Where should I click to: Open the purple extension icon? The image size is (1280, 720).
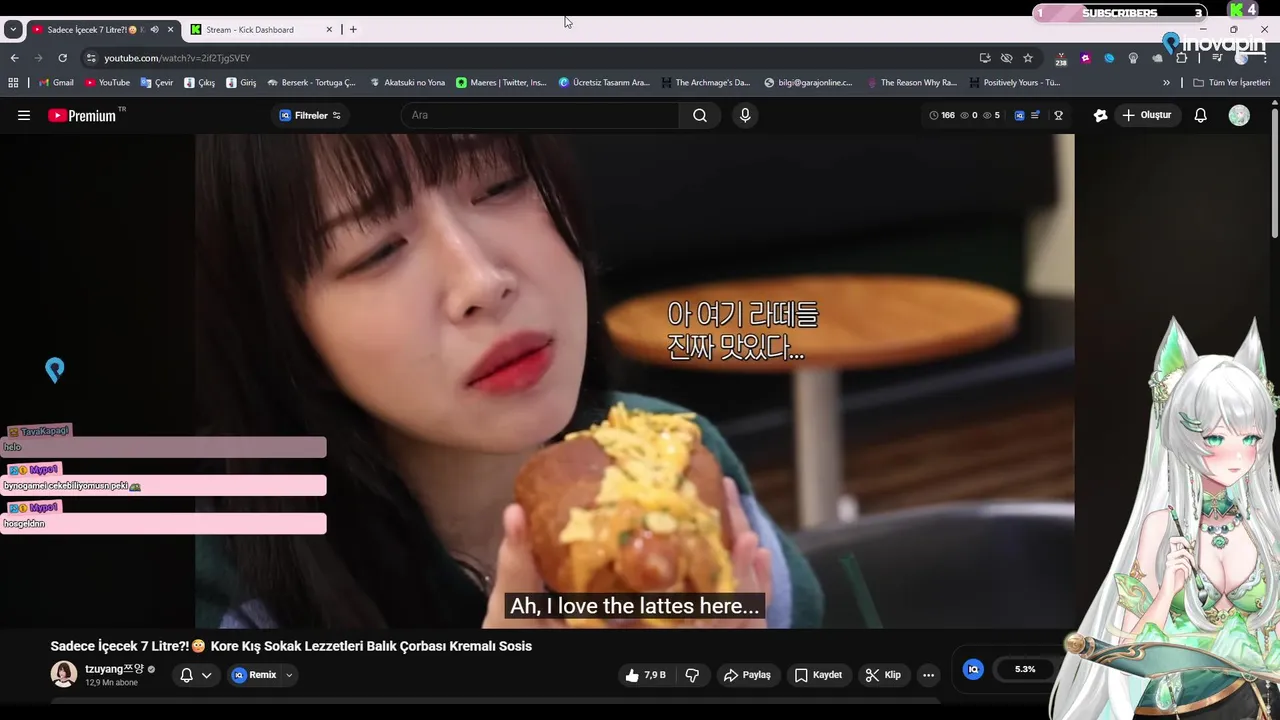pyautogui.click(x=1086, y=58)
